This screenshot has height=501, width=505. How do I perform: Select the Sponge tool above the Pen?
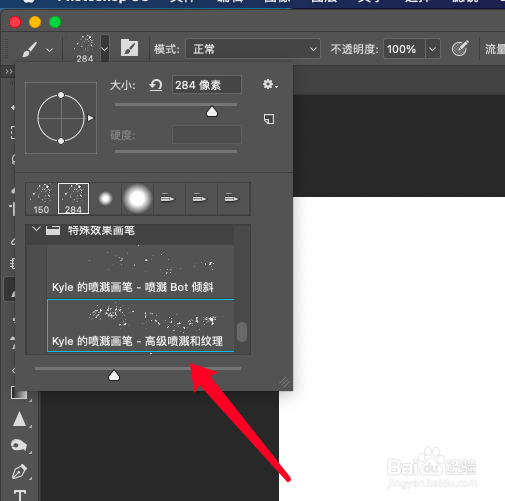coord(19,445)
